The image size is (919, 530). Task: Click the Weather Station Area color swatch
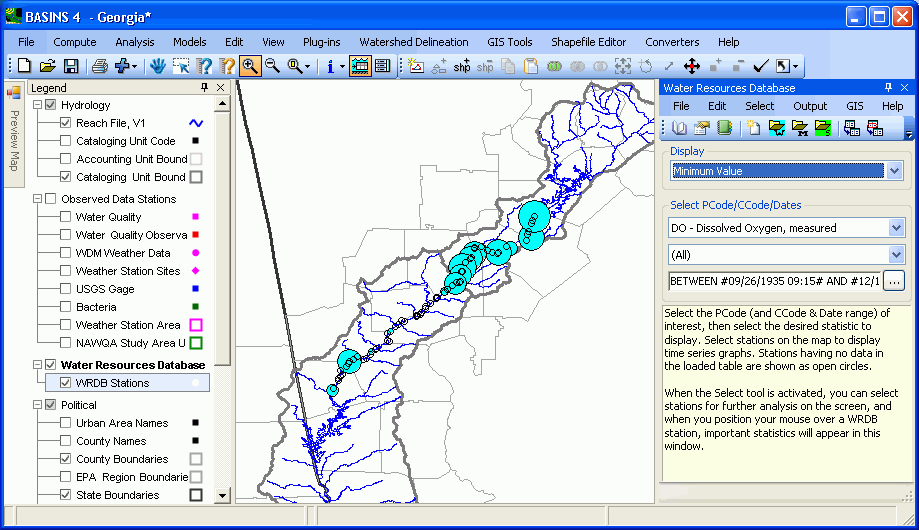click(x=196, y=325)
